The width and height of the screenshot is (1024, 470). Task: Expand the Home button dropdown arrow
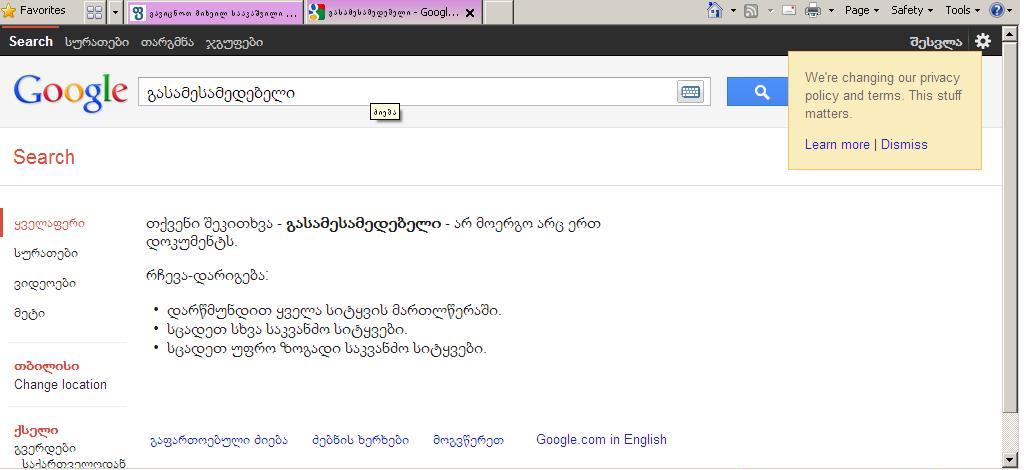[733, 10]
